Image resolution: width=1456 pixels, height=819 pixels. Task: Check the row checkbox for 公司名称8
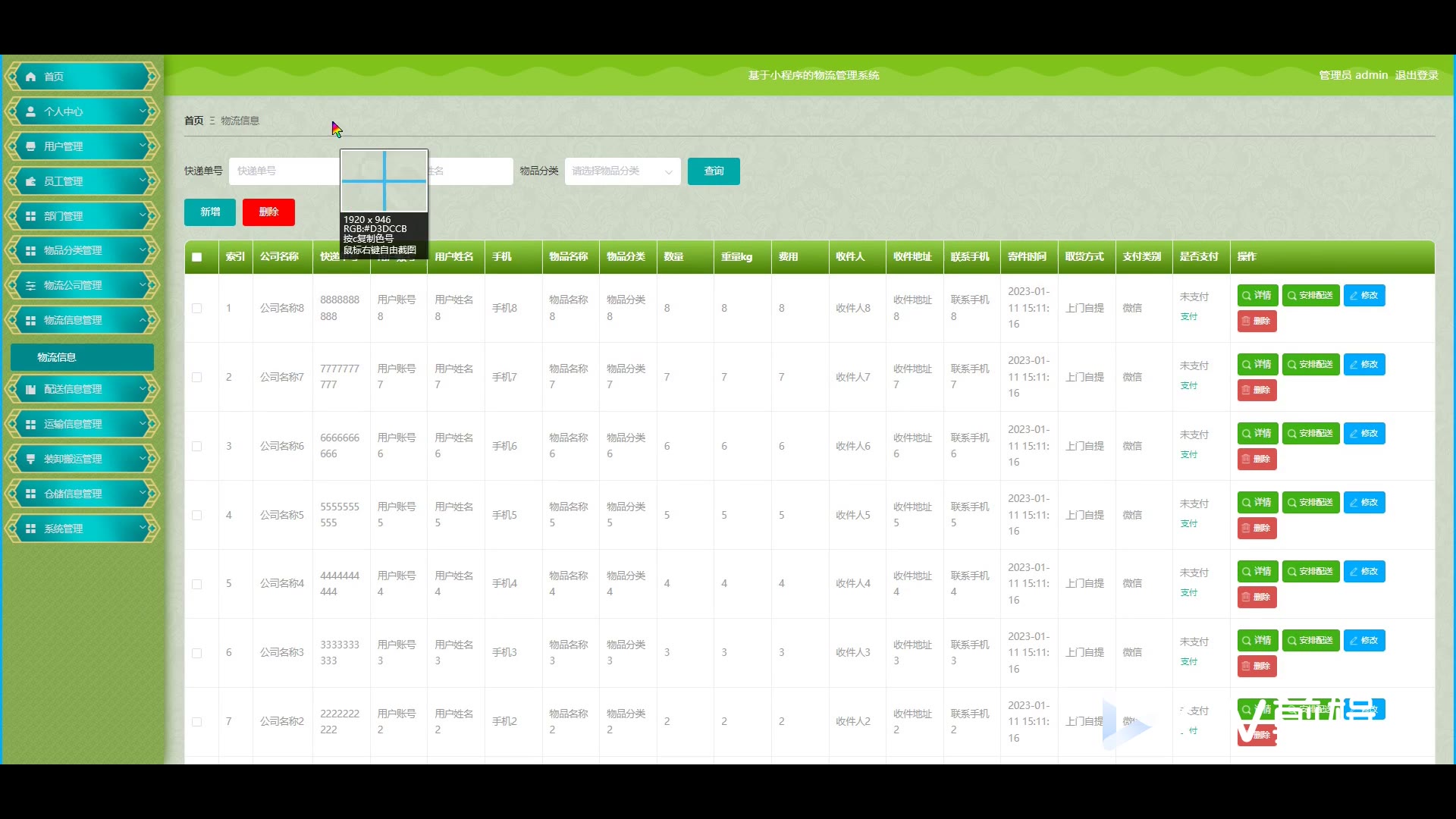[x=197, y=308]
